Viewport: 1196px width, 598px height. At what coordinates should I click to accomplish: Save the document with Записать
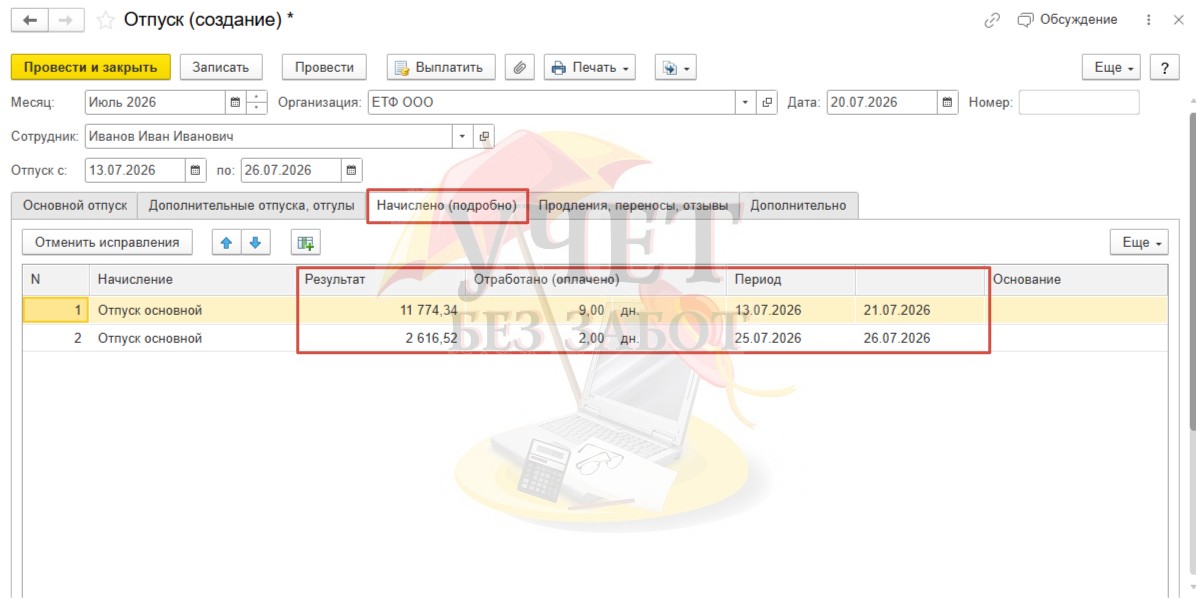point(221,67)
